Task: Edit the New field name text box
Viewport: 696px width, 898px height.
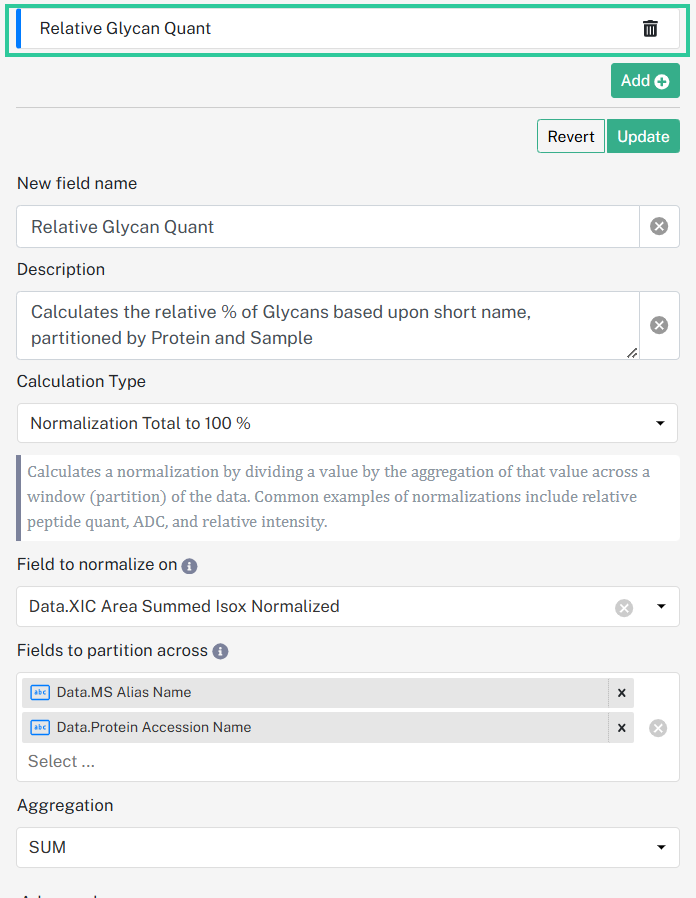Action: [328, 227]
